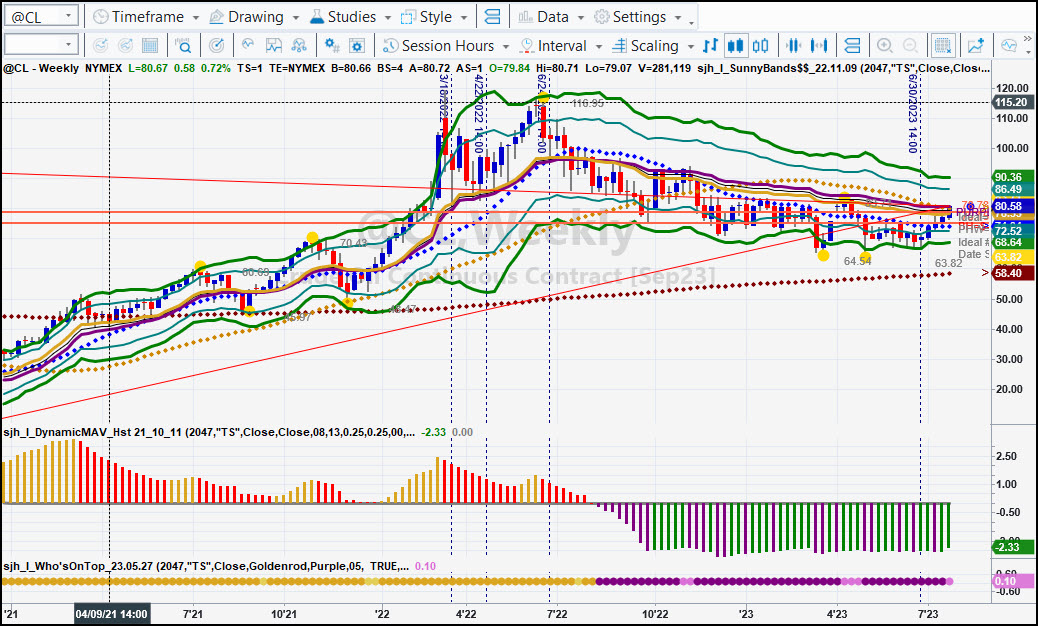Click the Studies flask icon
The image size is (1038, 626).
point(317,17)
